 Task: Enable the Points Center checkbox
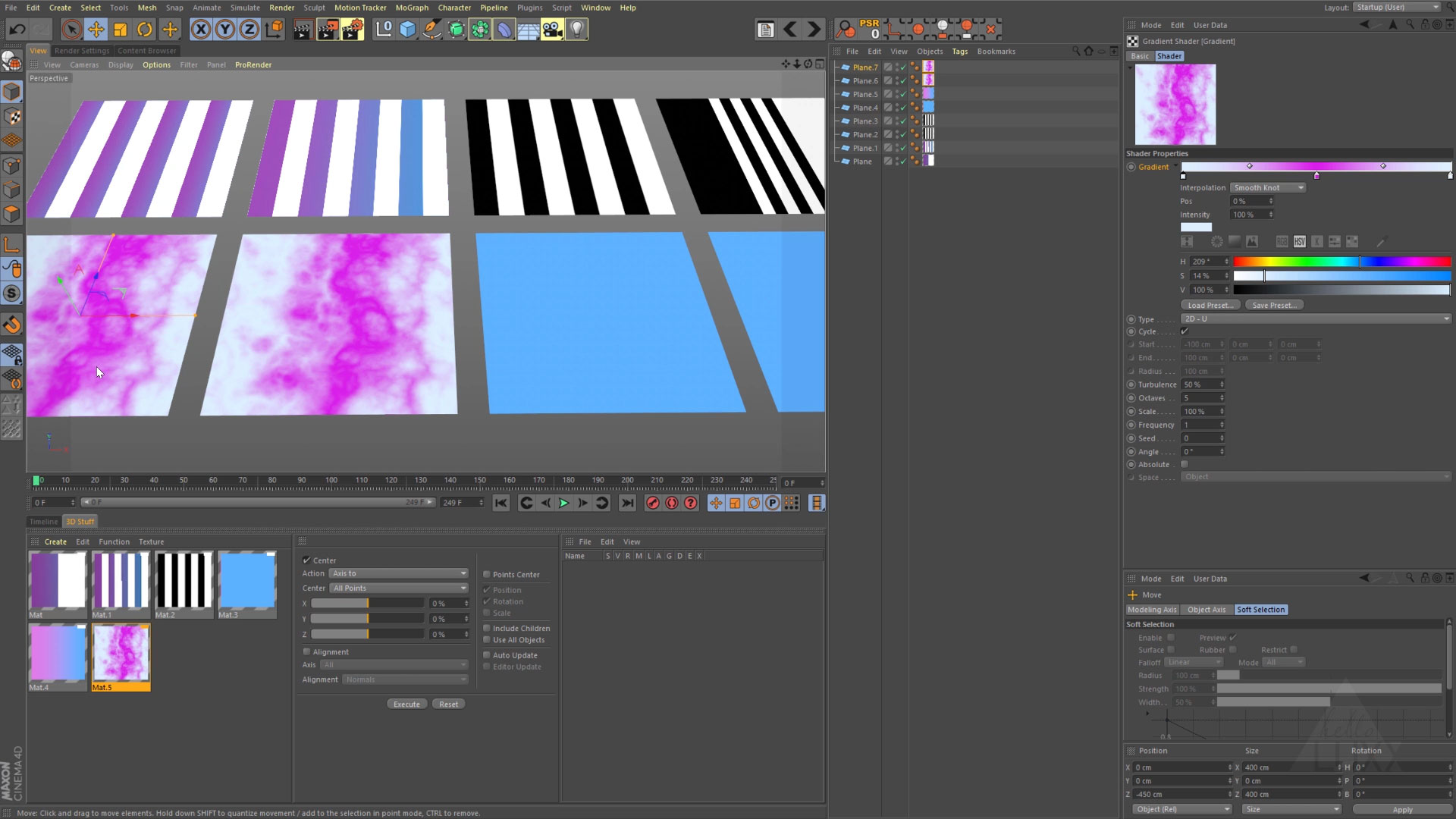click(487, 574)
